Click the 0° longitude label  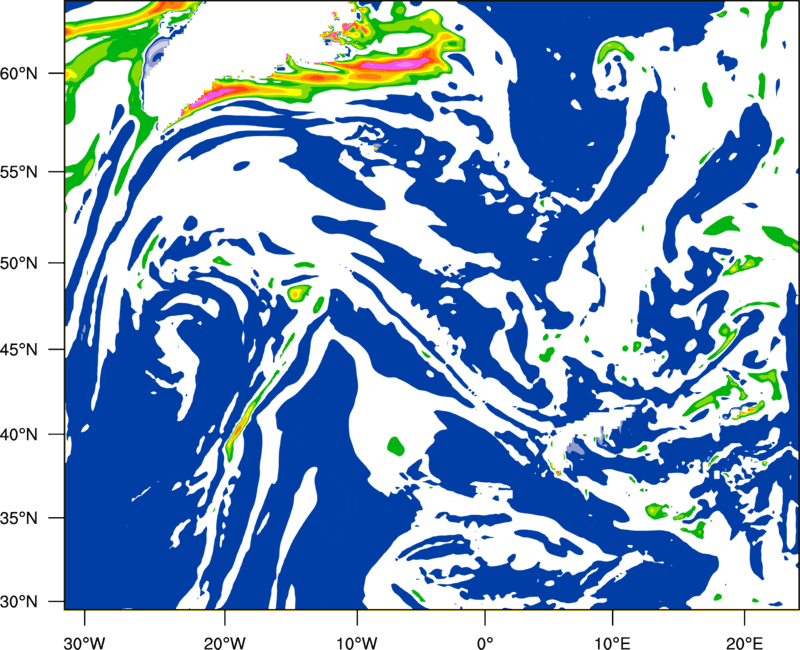485,643
